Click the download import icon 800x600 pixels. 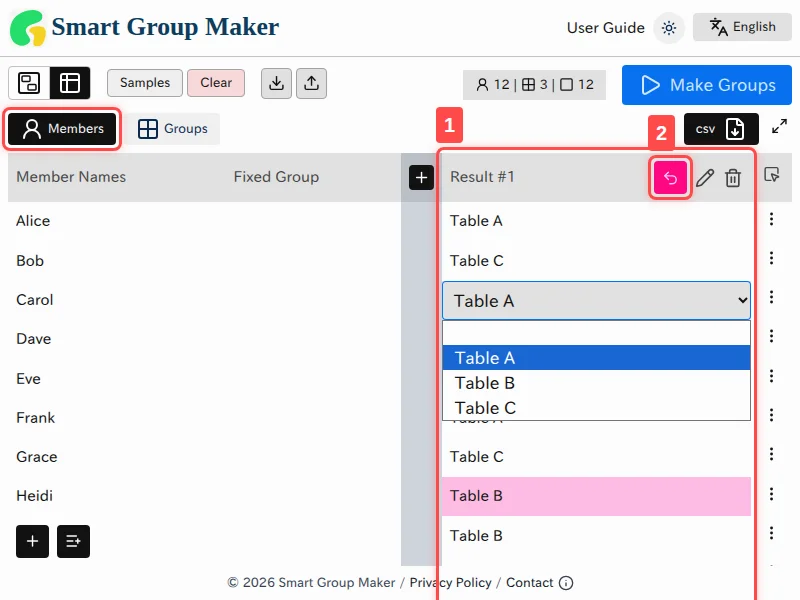click(276, 83)
